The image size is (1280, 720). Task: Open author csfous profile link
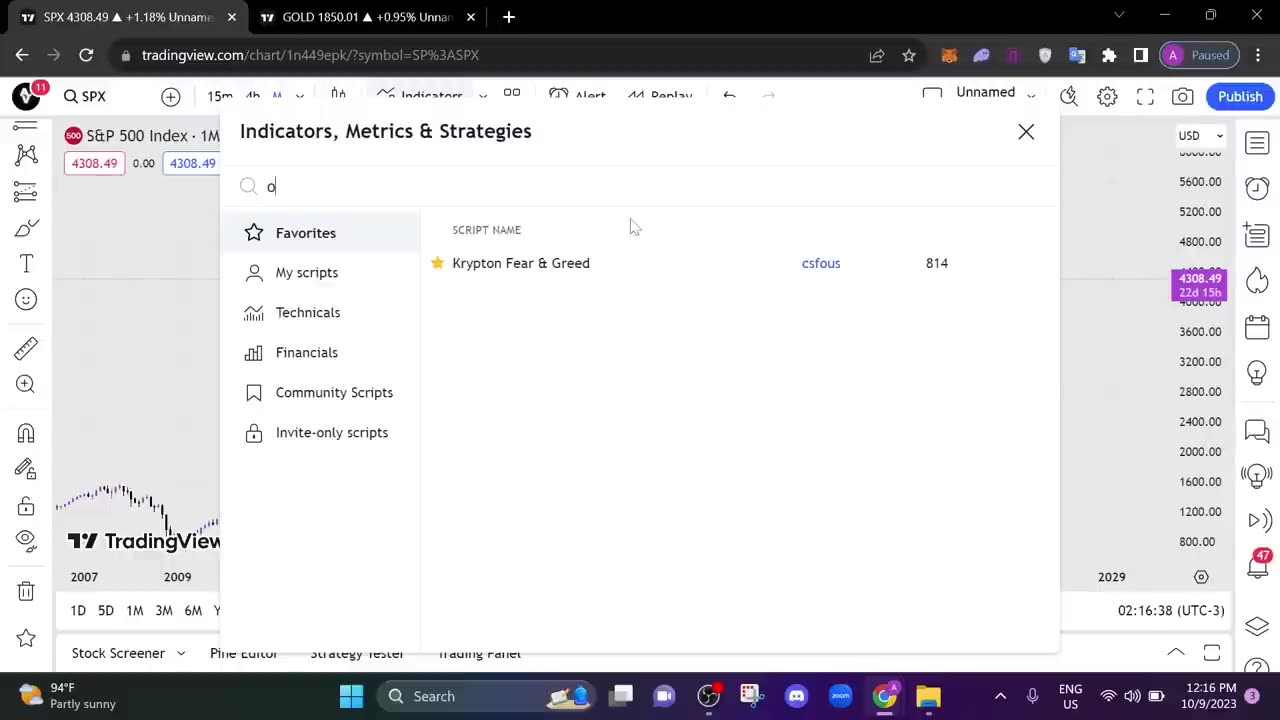(821, 263)
